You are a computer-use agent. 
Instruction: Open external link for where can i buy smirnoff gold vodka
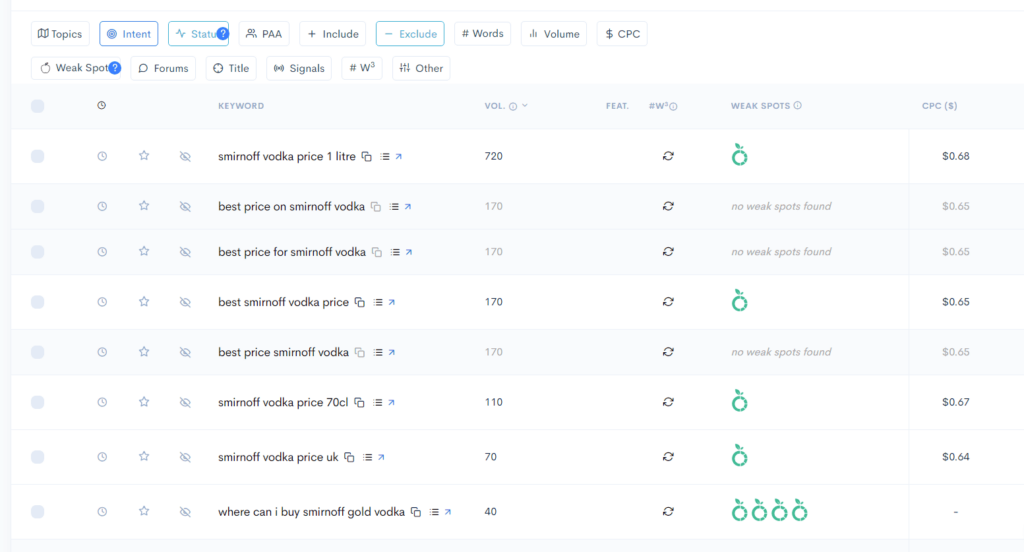coord(448,512)
